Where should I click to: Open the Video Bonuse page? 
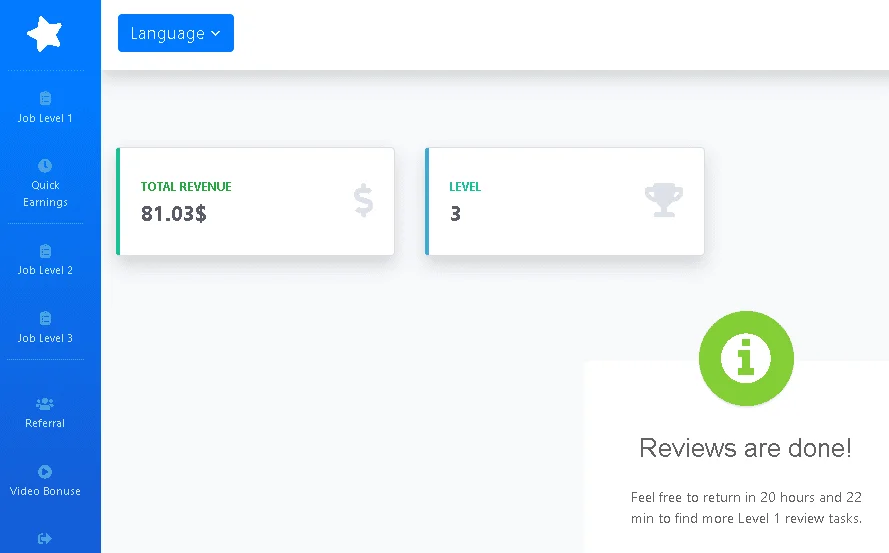click(45, 491)
